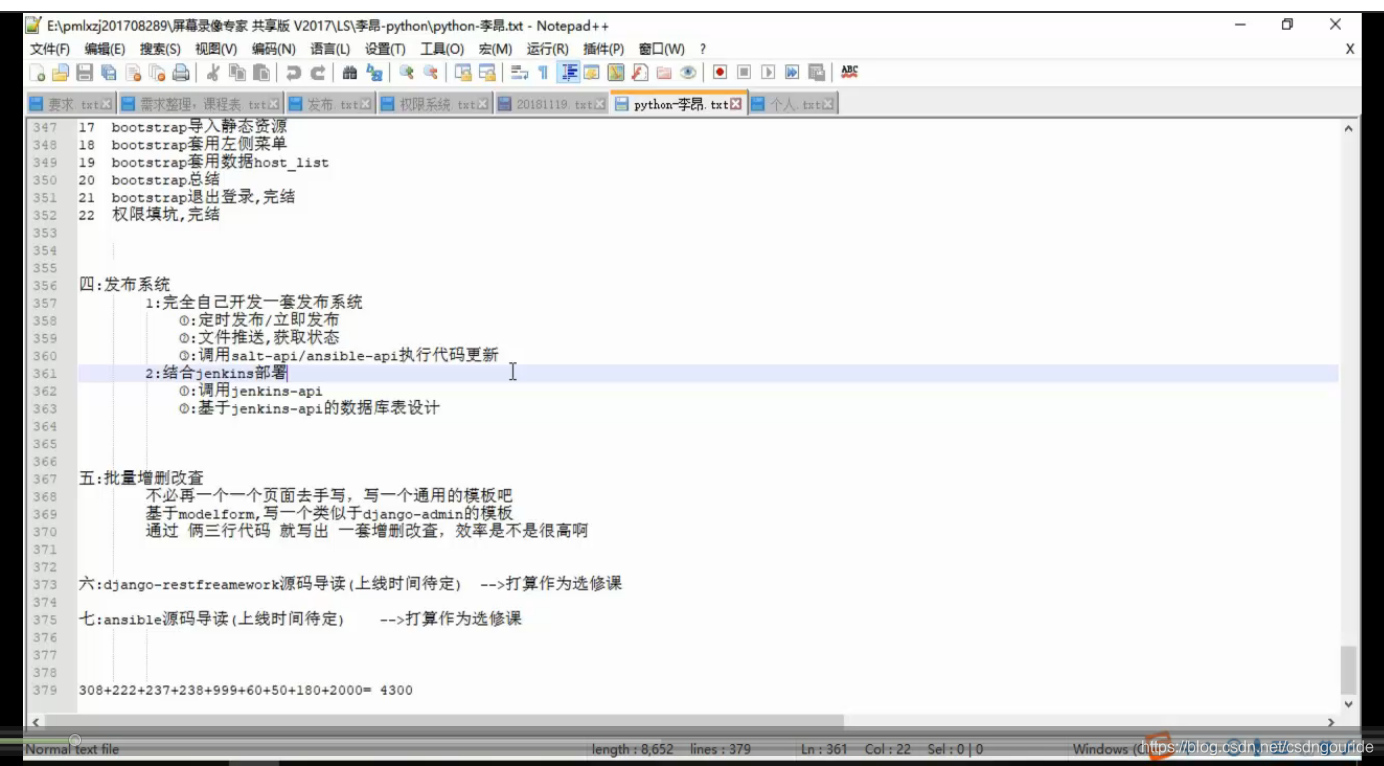Open the 编码(N) menu
1384x766 pixels.
(x=273, y=49)
